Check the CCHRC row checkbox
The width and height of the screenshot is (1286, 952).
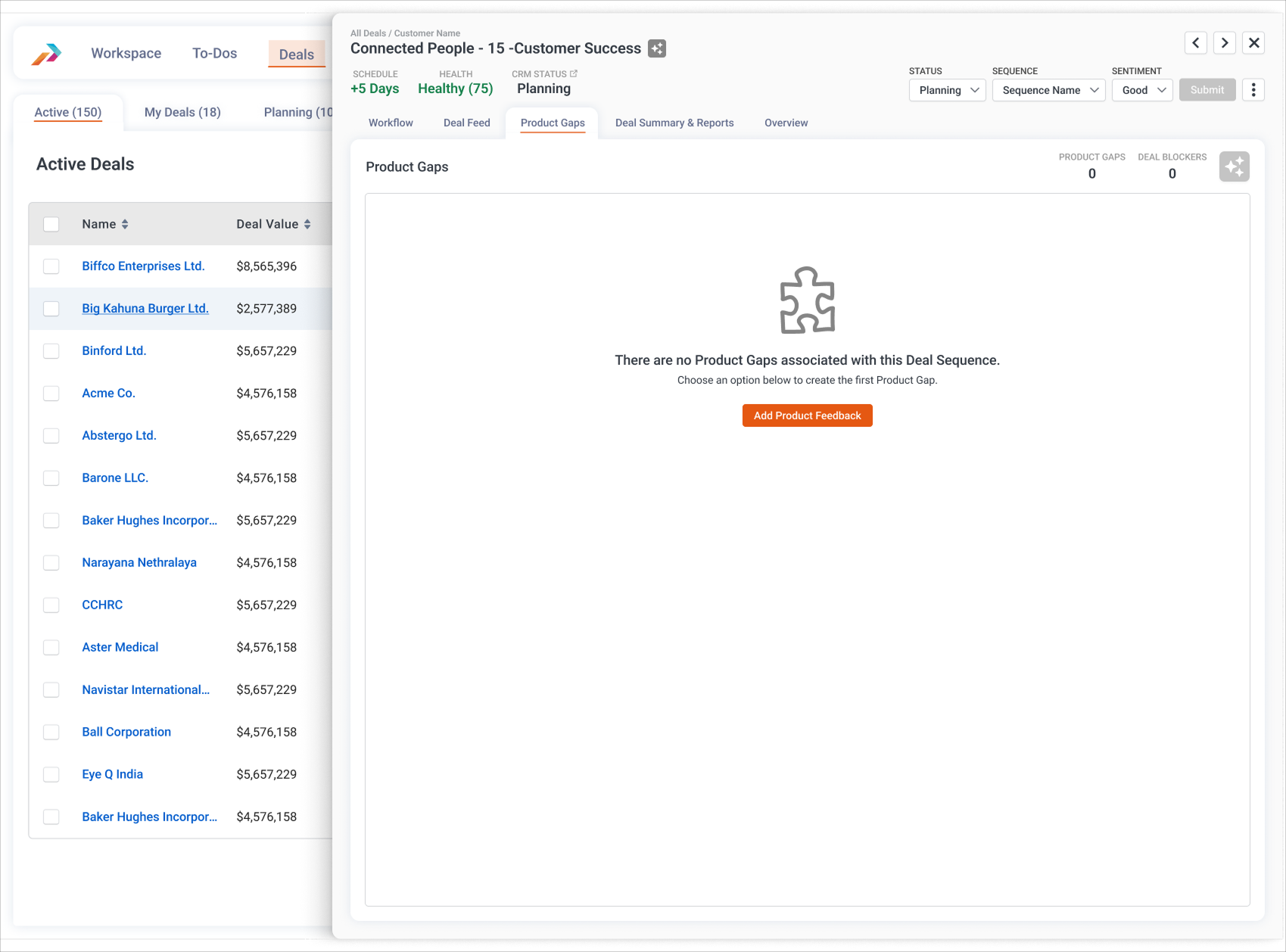coord(51,605)
